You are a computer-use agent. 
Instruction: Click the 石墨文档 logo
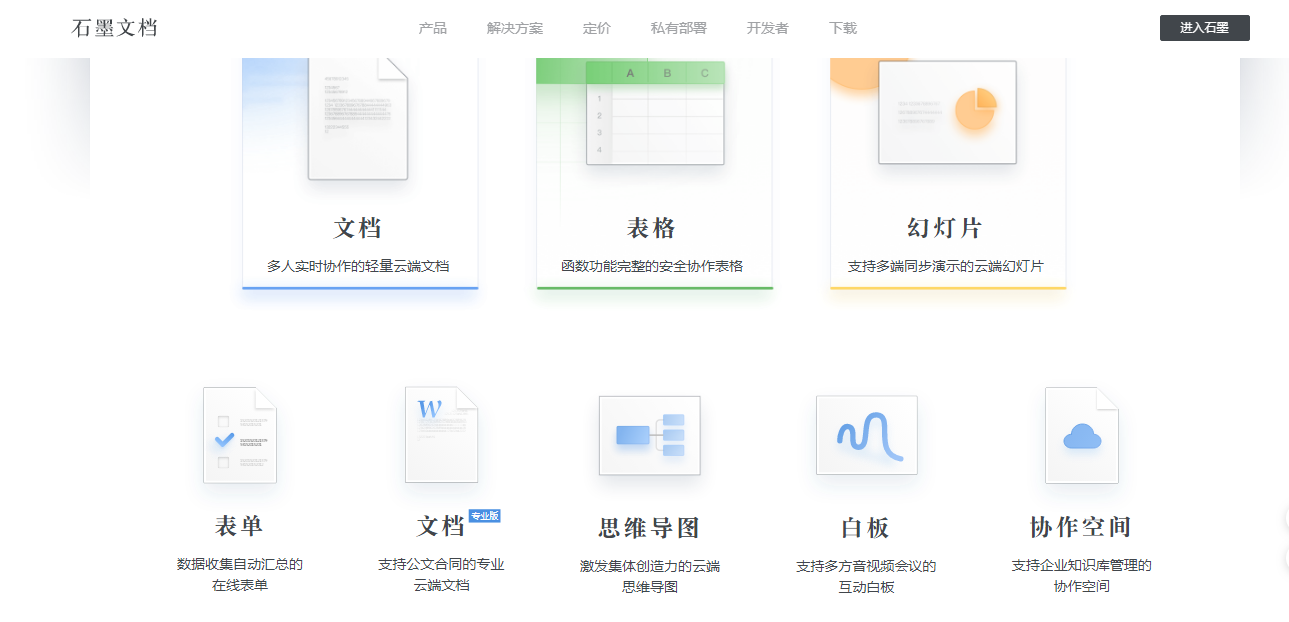[115, 28]
